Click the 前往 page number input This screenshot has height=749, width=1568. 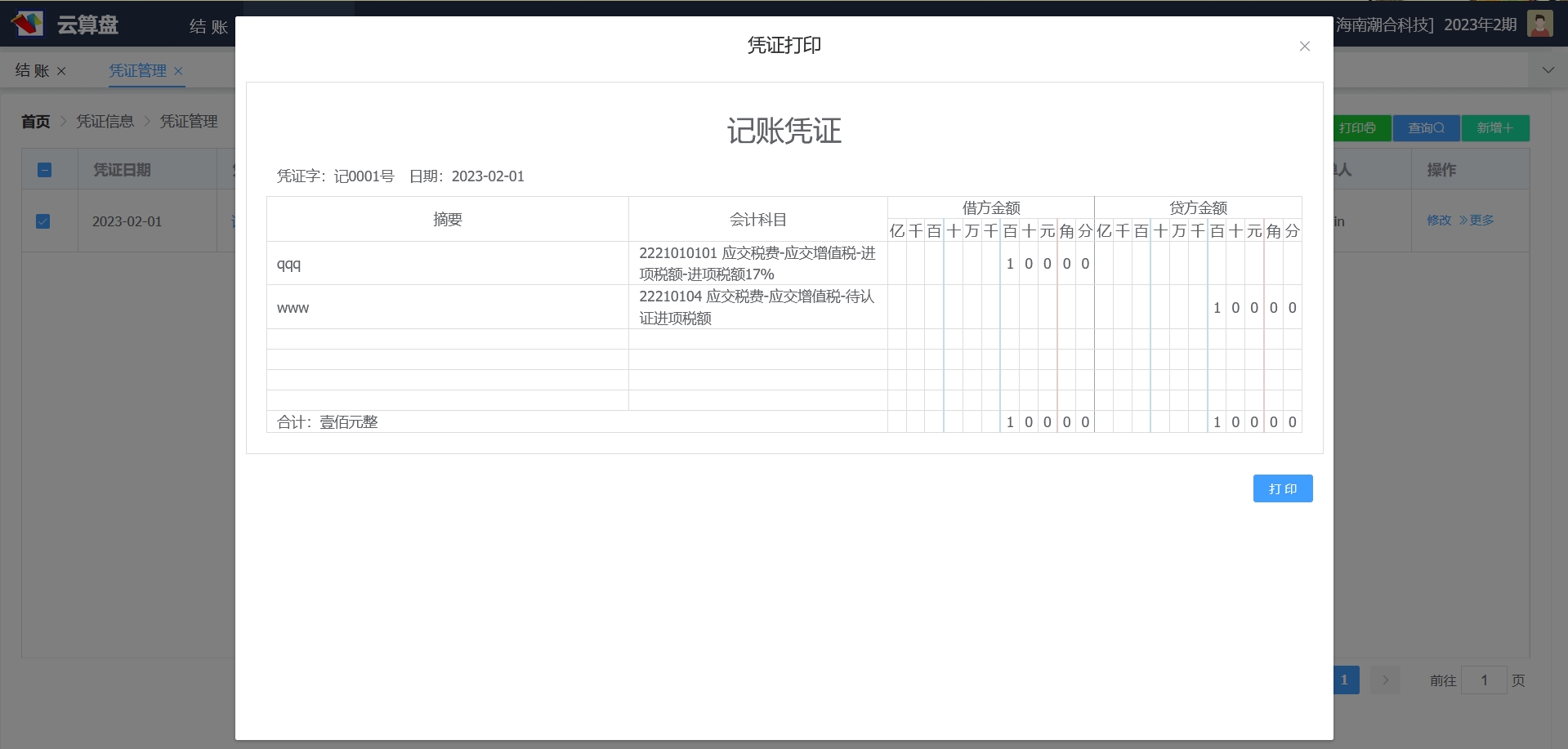1483,680
